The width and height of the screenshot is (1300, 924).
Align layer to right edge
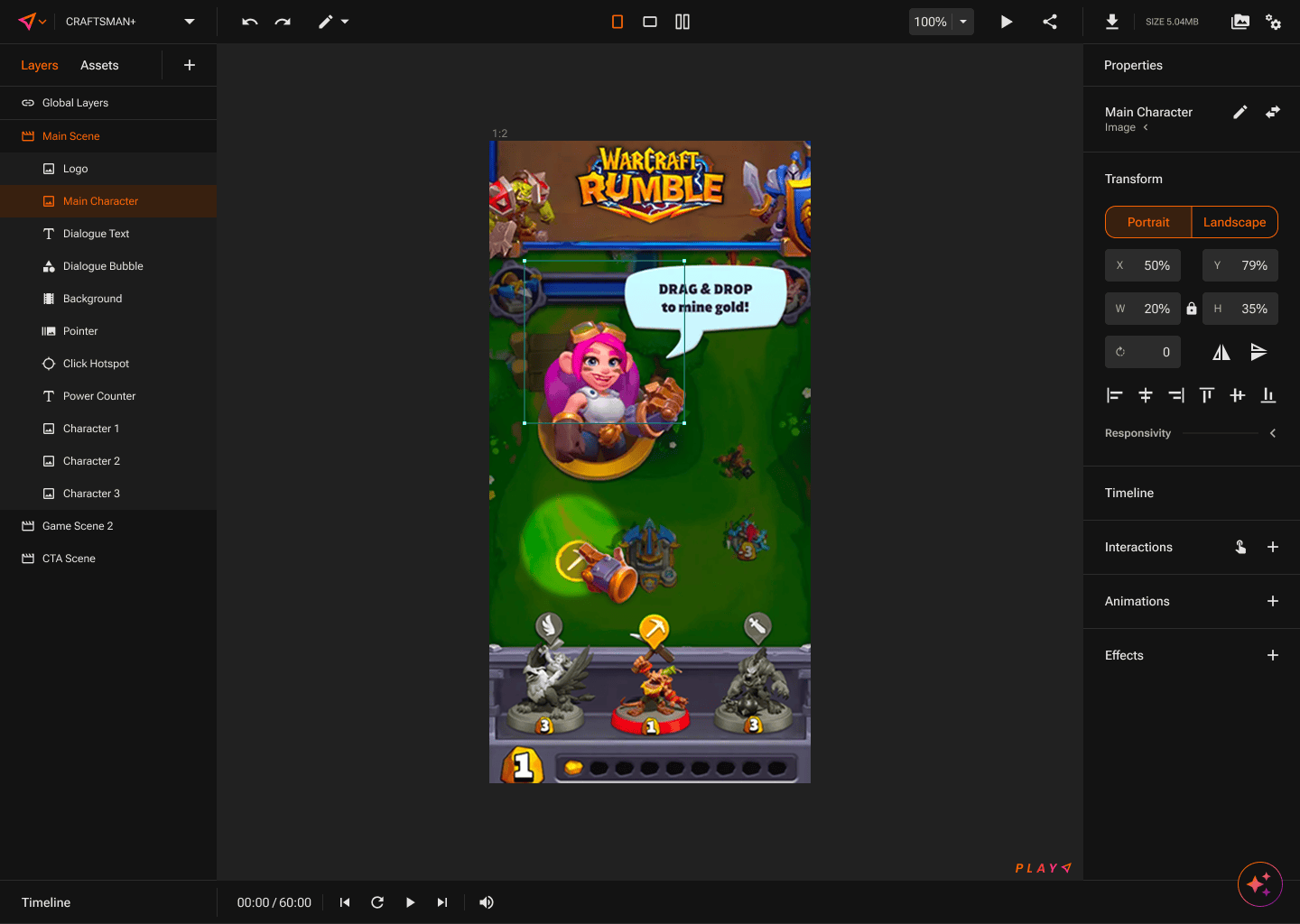[x=1176, y=395]
